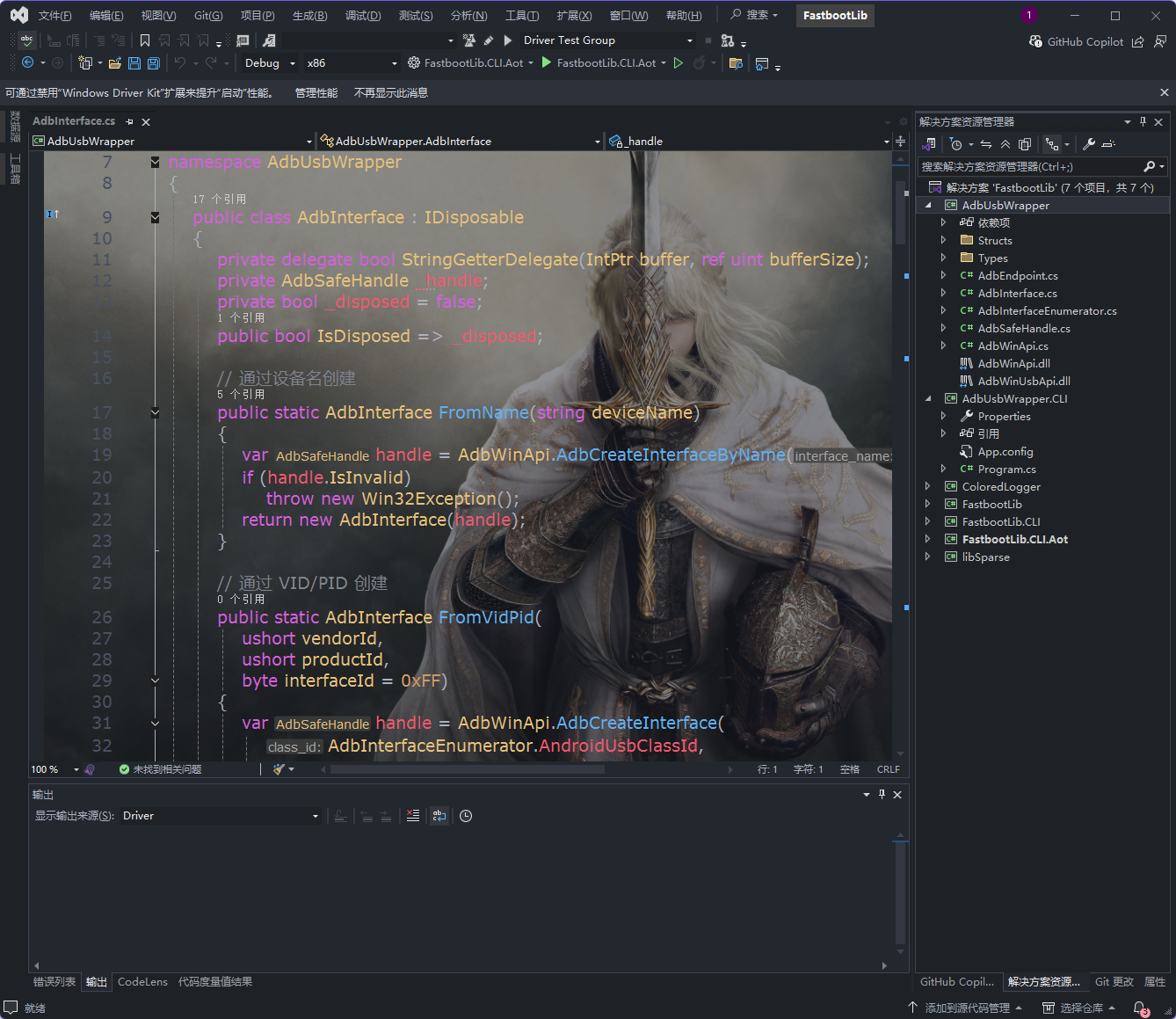Click the pending changes filter clock icon
Image resolution: width=1176 pixels, height=1019 pixels.
point(957,143)
